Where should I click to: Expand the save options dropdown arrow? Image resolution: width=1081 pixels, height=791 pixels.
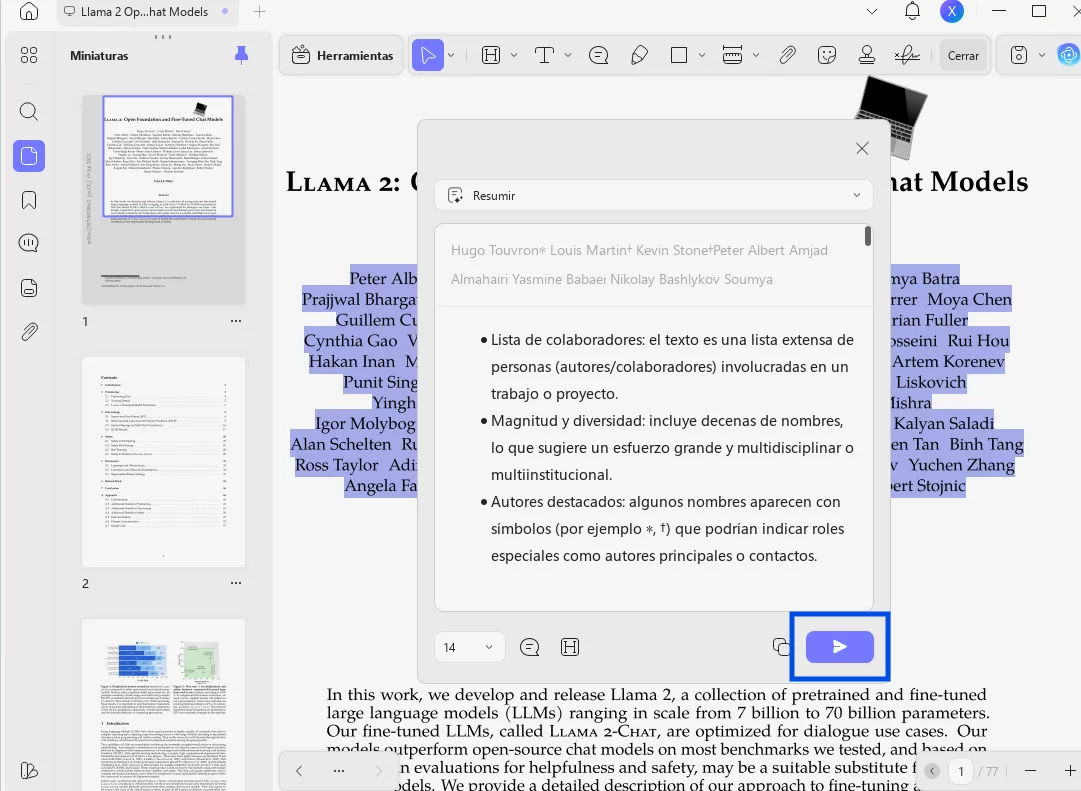tap(1042, 55)
